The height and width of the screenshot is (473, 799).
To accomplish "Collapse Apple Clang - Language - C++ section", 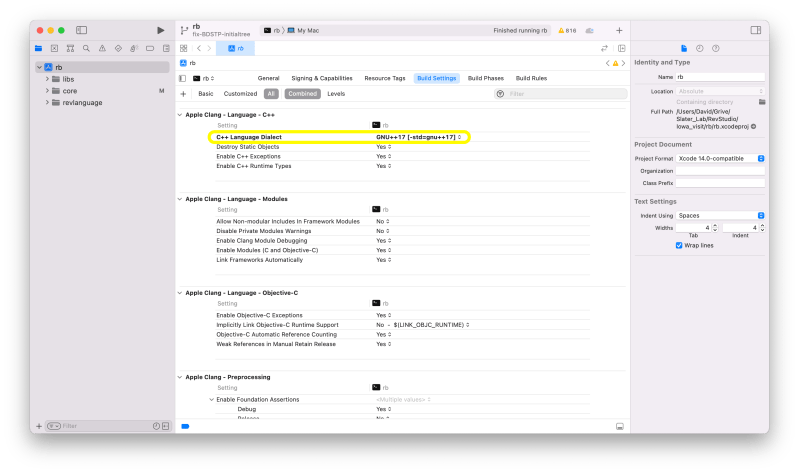I will point(180,115).
